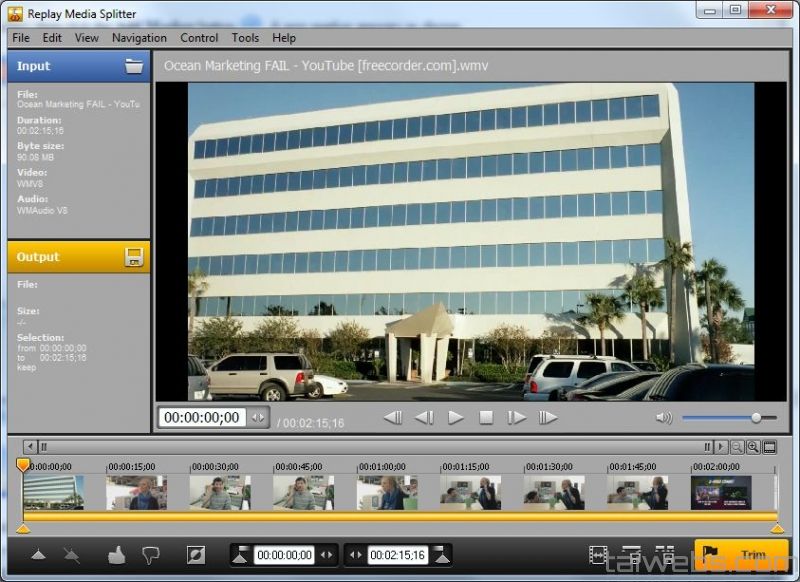800x582 pixels.
Task: Open the Tools menu
Action: 245,38
